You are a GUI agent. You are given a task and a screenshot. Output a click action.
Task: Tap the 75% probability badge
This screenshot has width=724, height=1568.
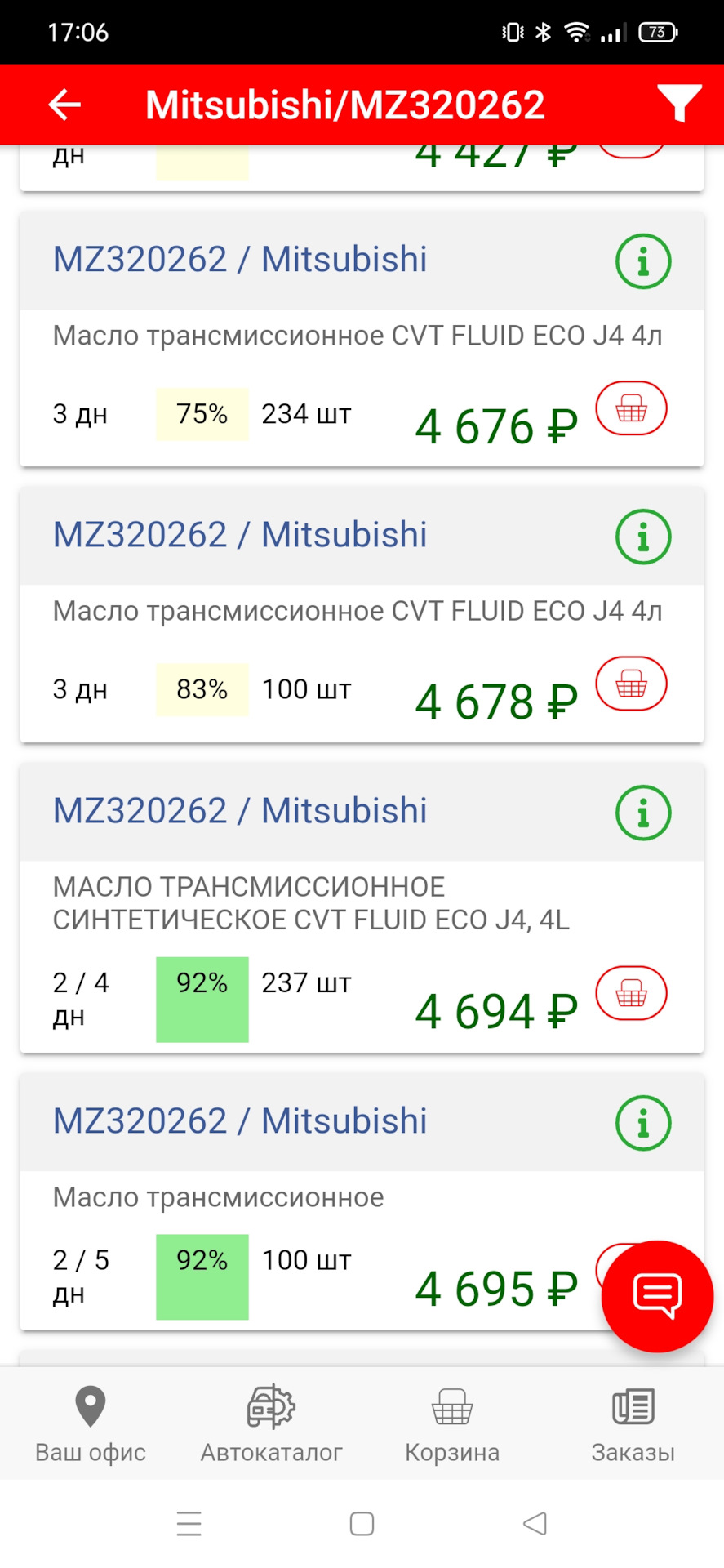coord(202,414)
